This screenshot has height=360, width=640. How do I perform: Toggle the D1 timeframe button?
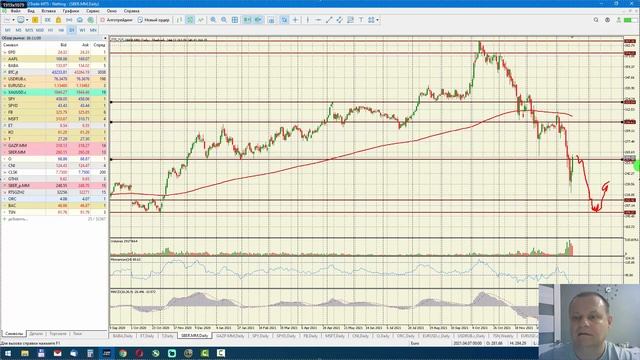[x=71, y=30]
